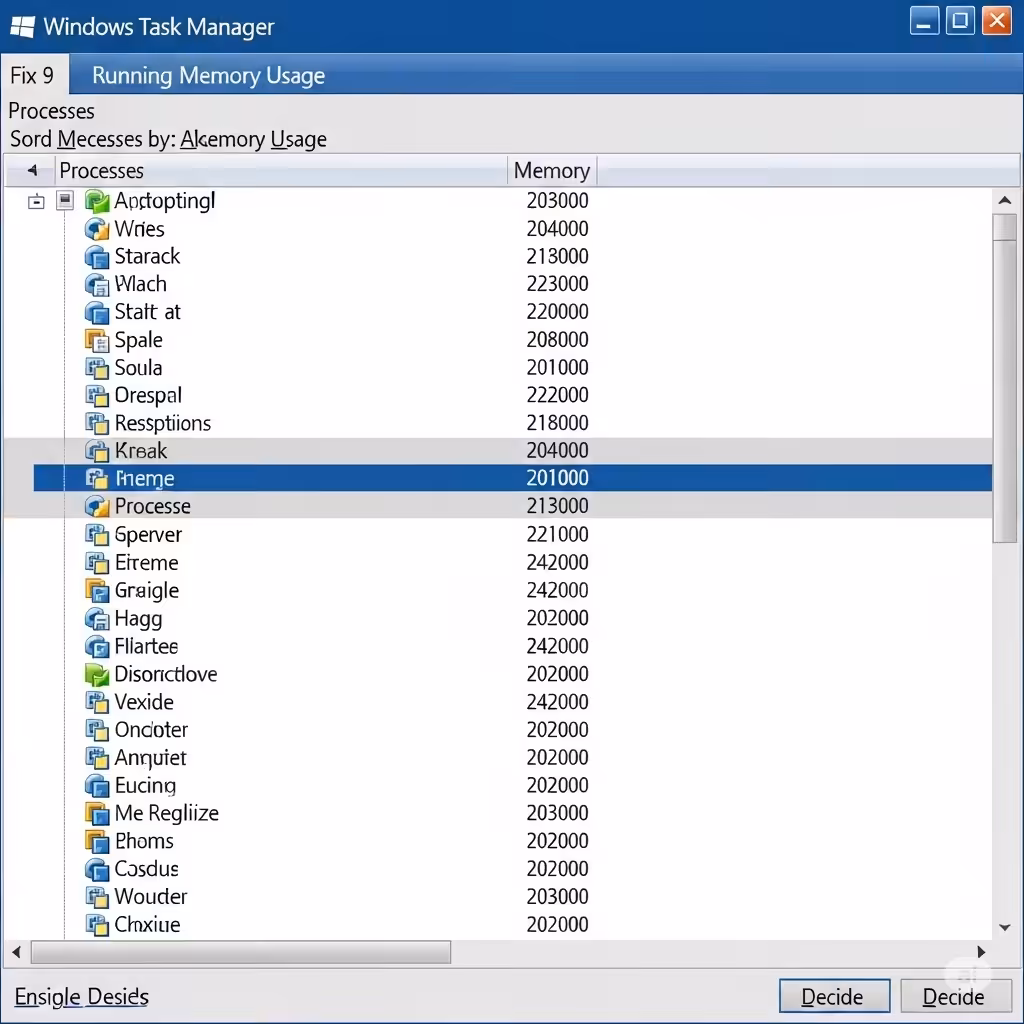The image size is (1024, 1024).
Task: Click the icon beside Me Regliize
Action: tap(97, 813)
